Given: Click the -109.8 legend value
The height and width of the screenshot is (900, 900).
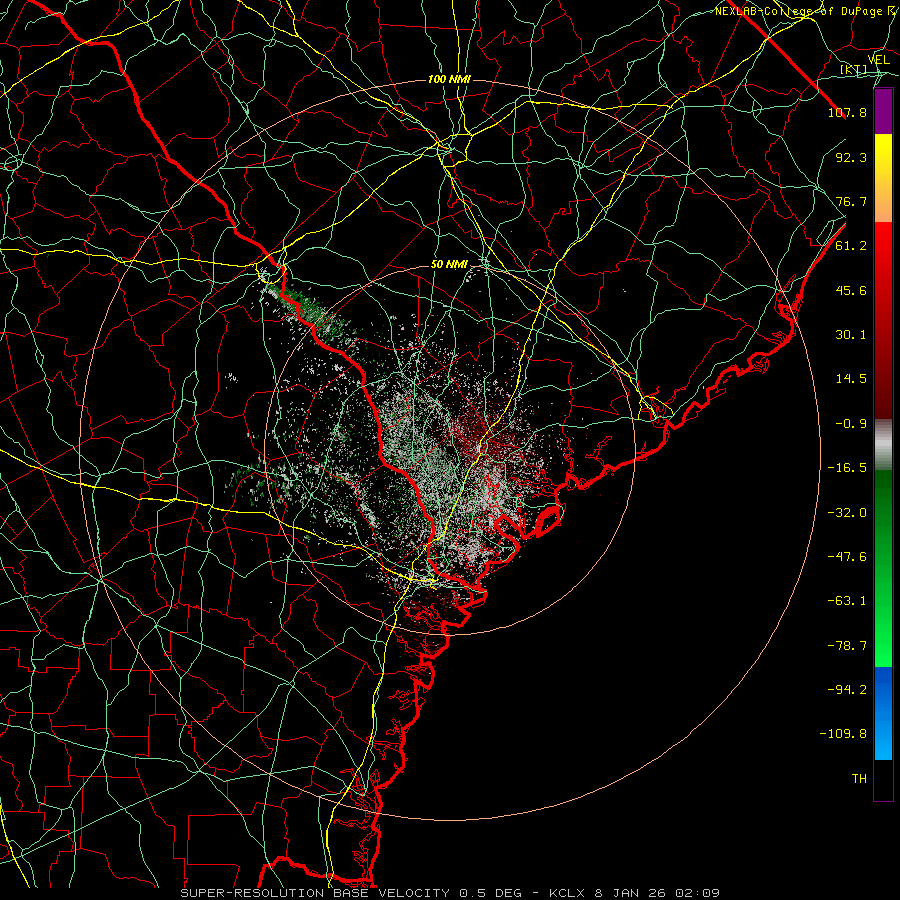Looking at the screenshot, I should pyautogui.click(x=843, y=734).
